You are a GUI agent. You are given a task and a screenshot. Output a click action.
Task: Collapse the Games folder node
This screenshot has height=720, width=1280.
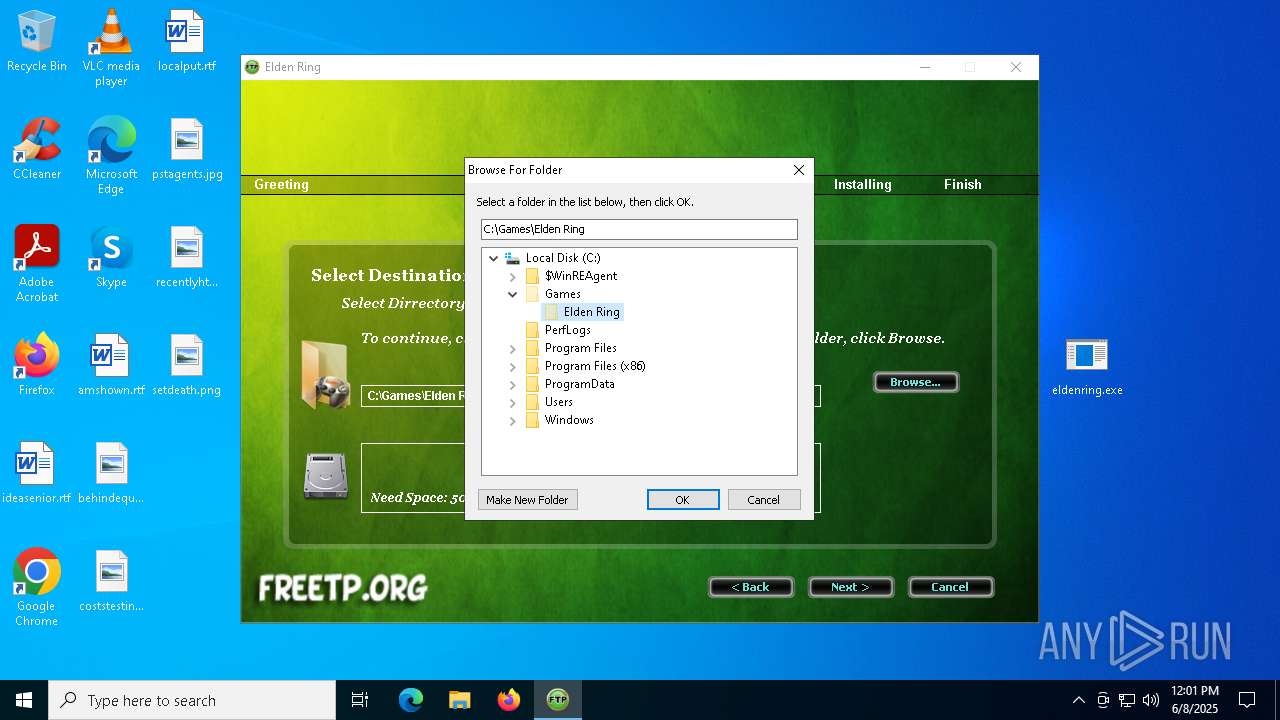[x=513, y=294]
